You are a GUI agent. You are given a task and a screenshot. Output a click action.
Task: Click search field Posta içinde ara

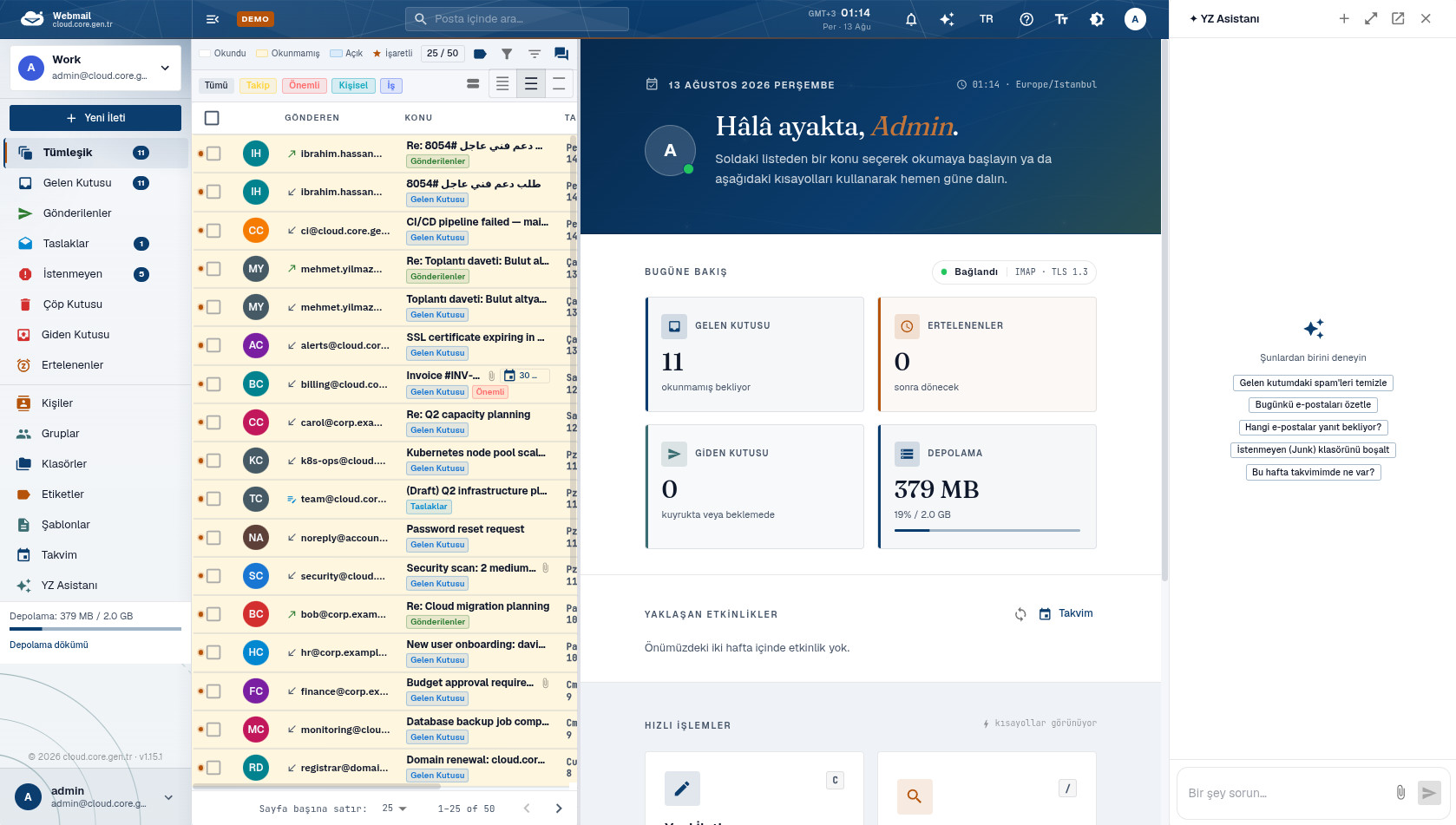click(517, 19)
